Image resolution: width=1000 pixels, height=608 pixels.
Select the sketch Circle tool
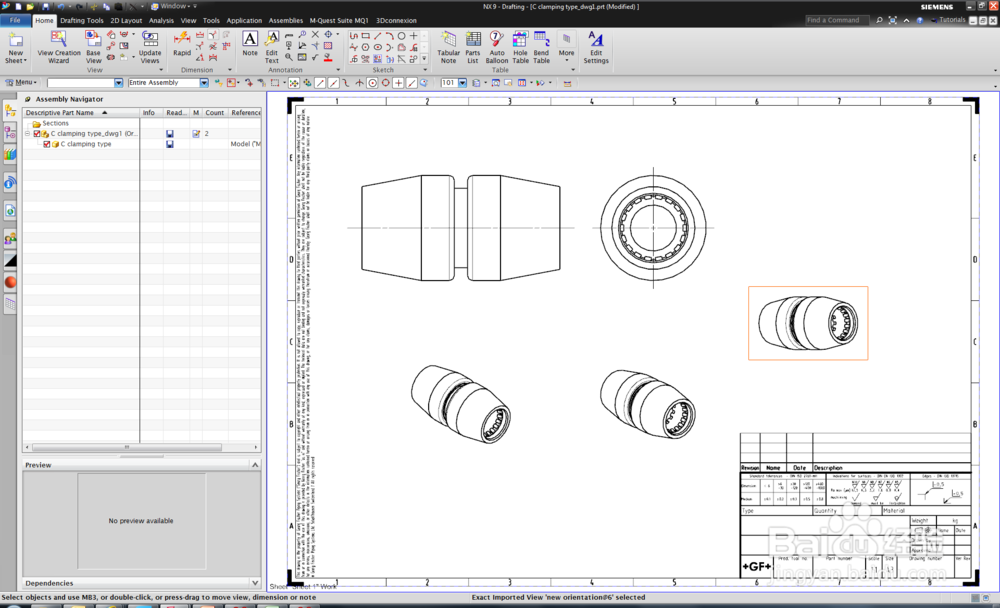click(401, 36)
